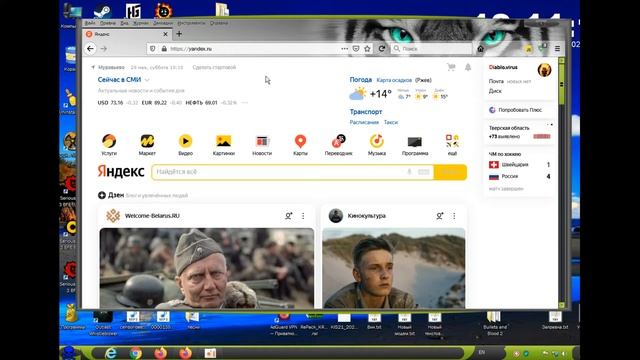Open Диск link in profile panel
The width and height of the screenshot is (640, 360).
point(495,91)
